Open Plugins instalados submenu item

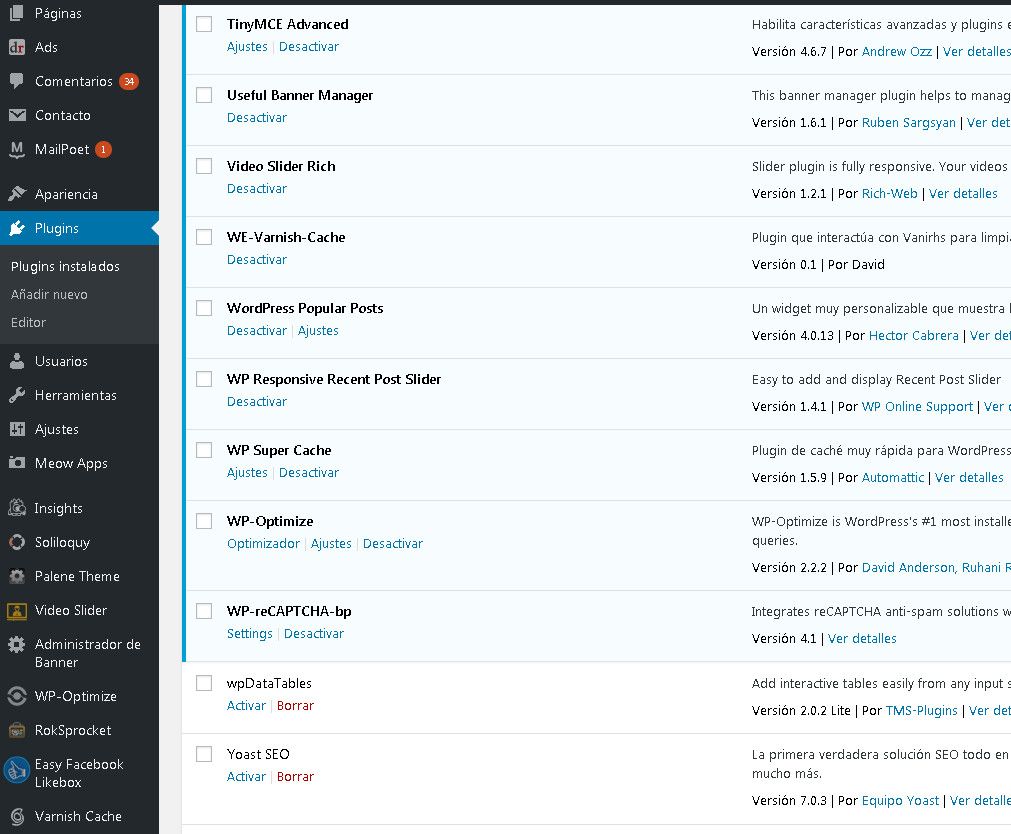tap(65, 266)
